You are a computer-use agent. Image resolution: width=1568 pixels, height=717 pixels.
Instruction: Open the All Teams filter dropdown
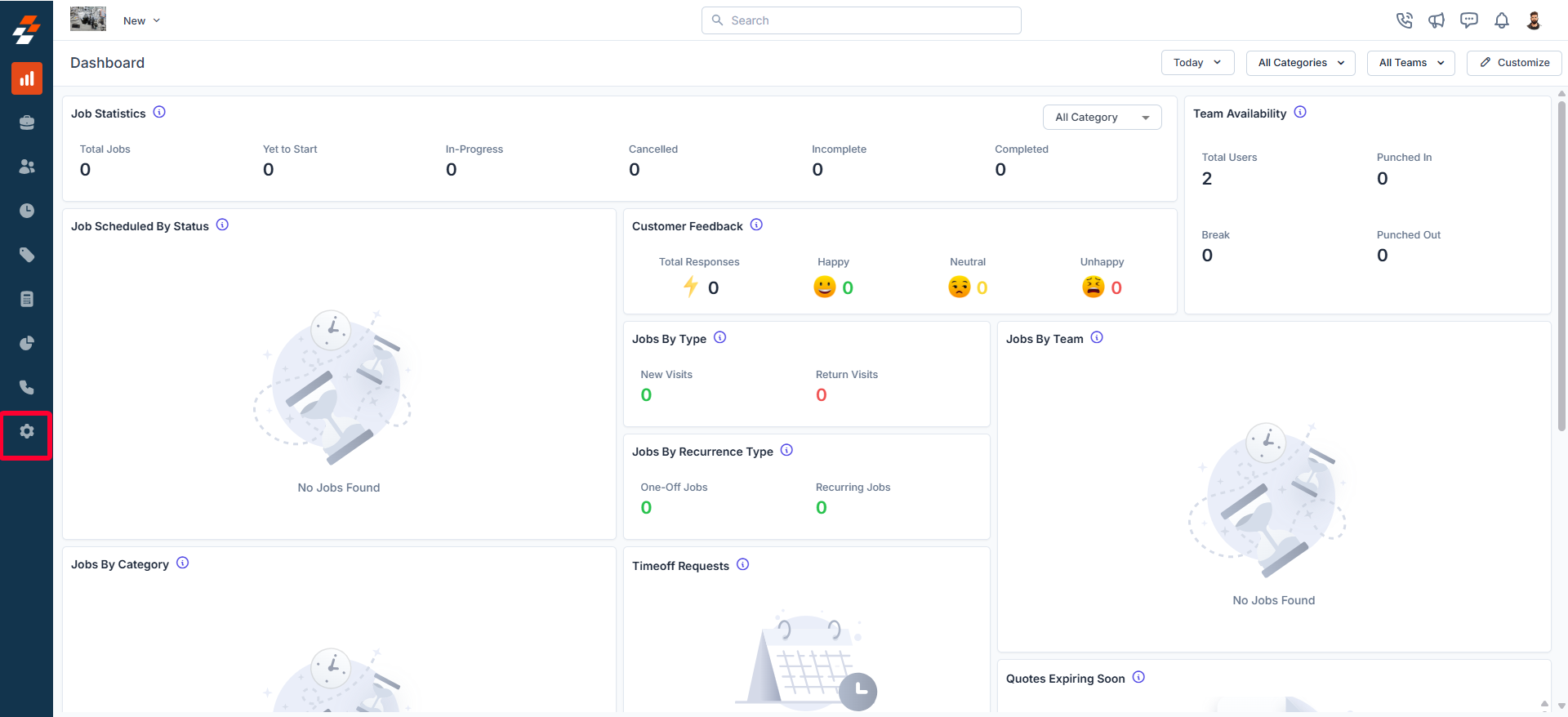[1410, 63]
